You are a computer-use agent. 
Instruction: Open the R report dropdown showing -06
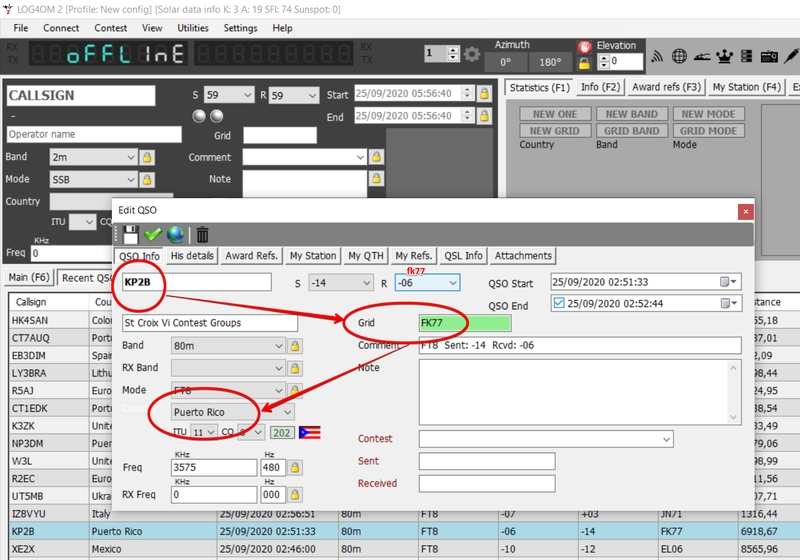point(453,283)
